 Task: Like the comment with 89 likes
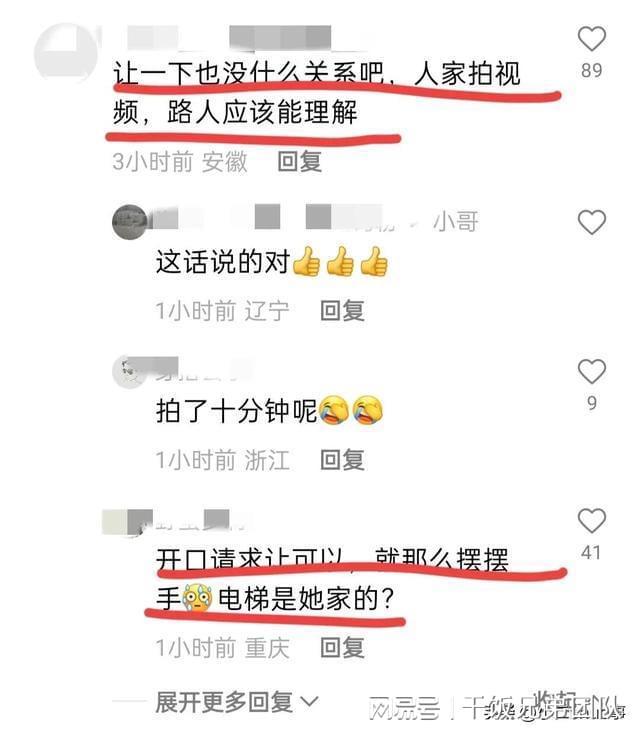(x=592, y=38)
